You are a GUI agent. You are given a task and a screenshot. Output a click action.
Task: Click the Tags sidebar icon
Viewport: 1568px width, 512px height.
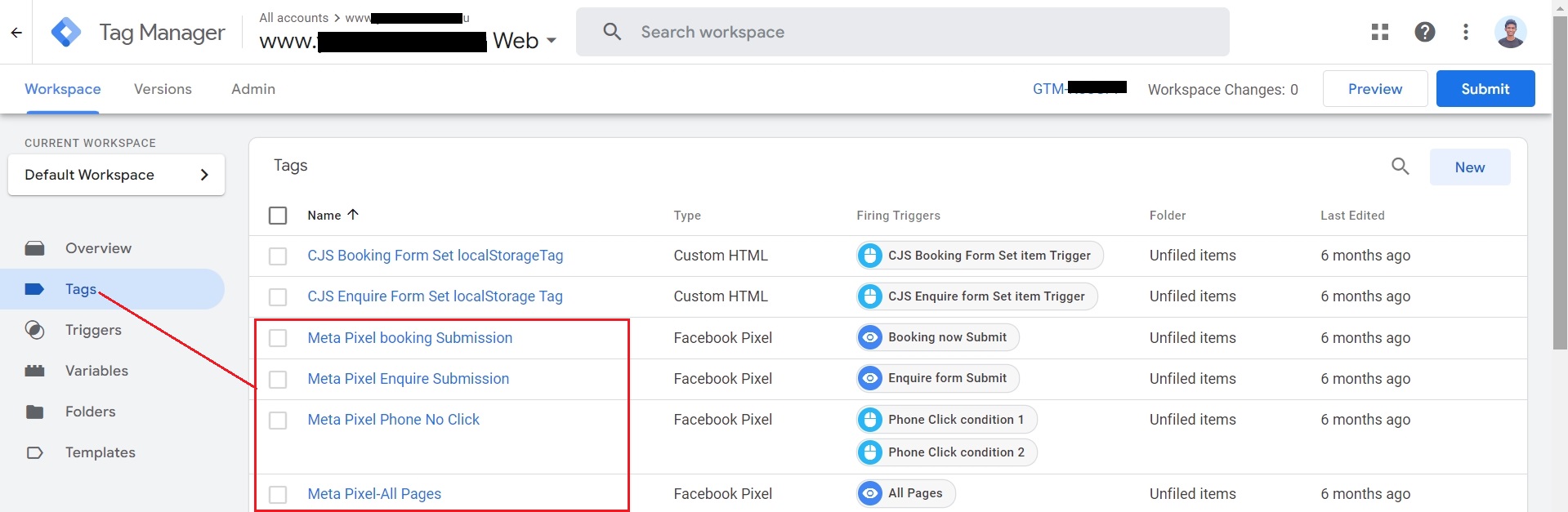pyautogui.click(x=34, y=289)
